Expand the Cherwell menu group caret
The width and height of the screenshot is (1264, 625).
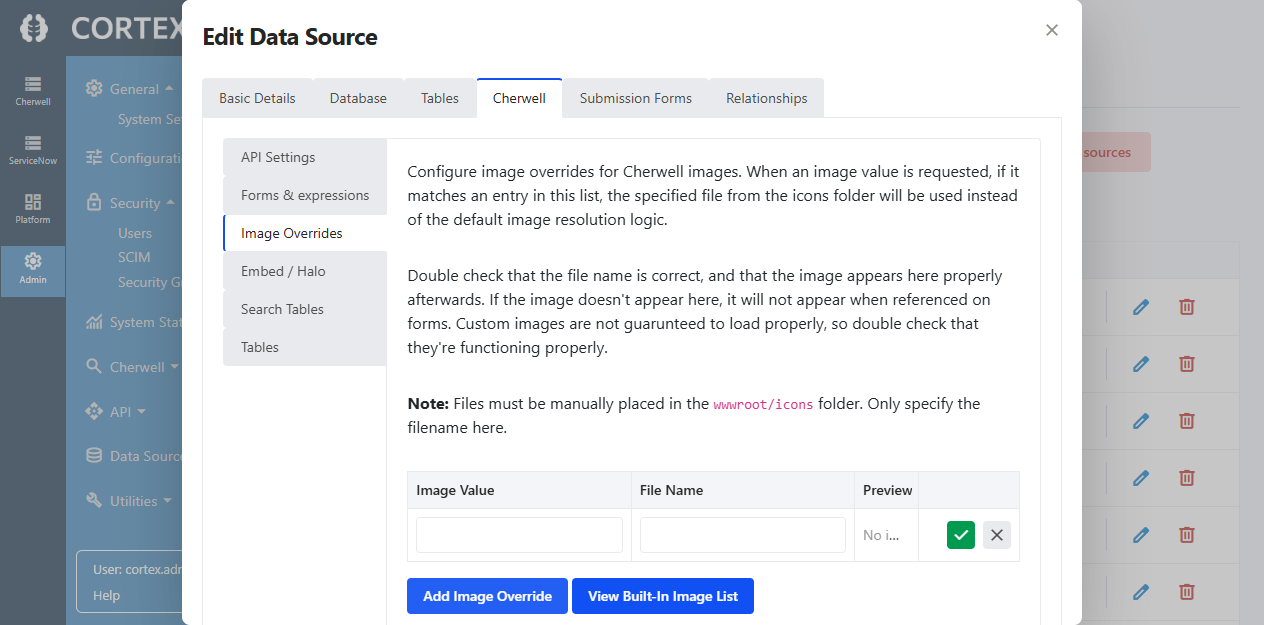(x=174, y=366)
